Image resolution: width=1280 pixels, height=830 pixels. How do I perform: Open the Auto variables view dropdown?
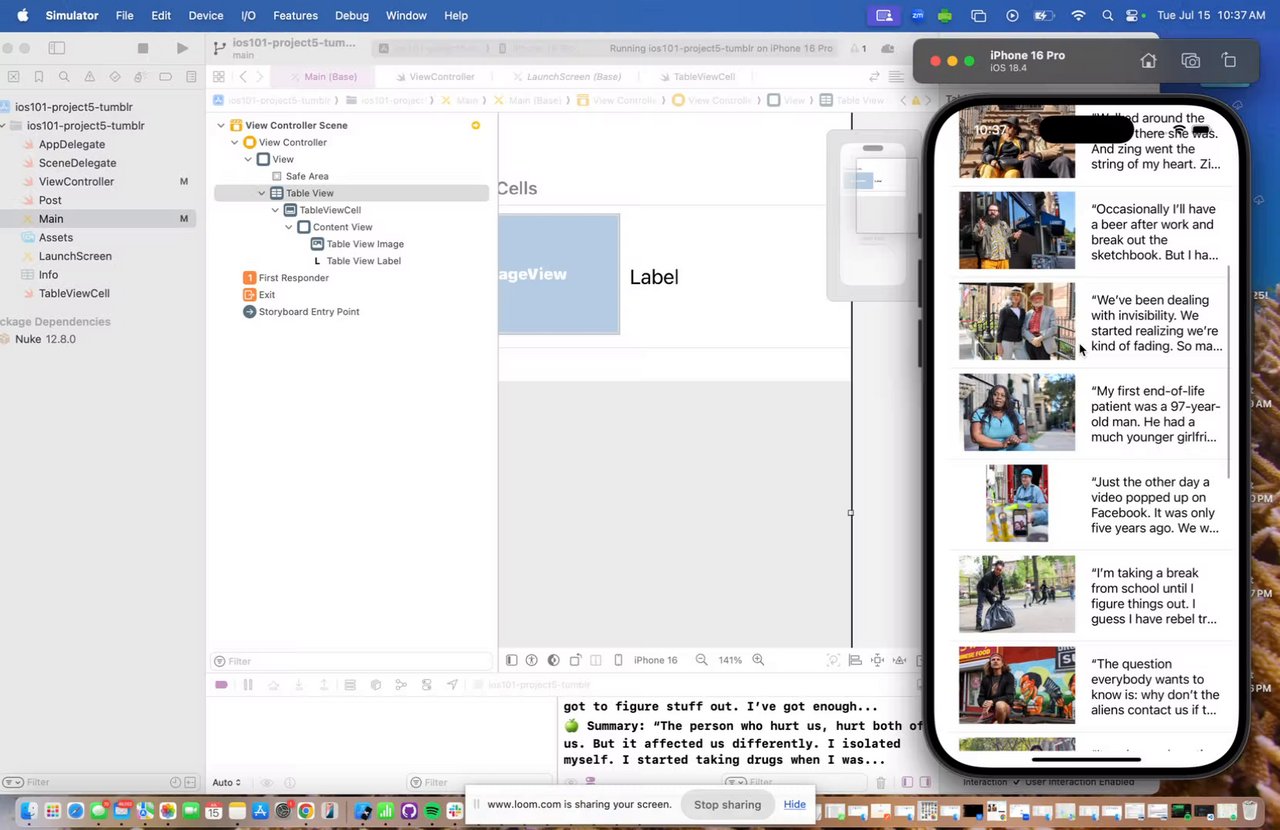[227, 782]
